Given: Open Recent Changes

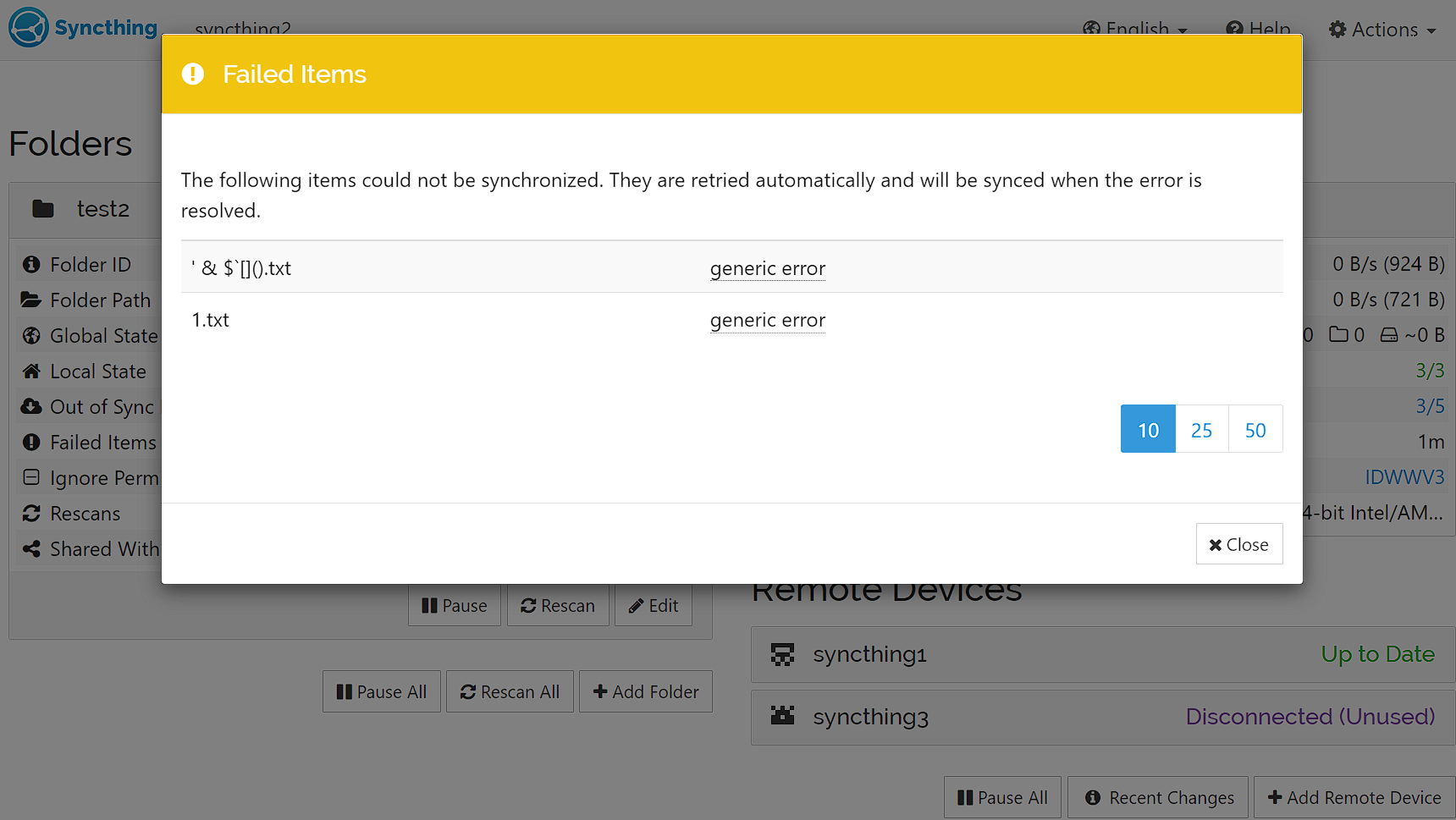Looking at the screenshot, I should point(1157,797).
